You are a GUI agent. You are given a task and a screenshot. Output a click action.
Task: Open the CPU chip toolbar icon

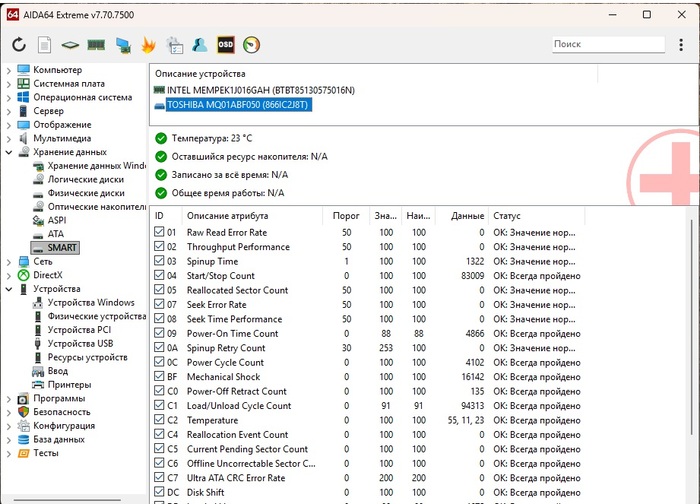click(70, 44)
